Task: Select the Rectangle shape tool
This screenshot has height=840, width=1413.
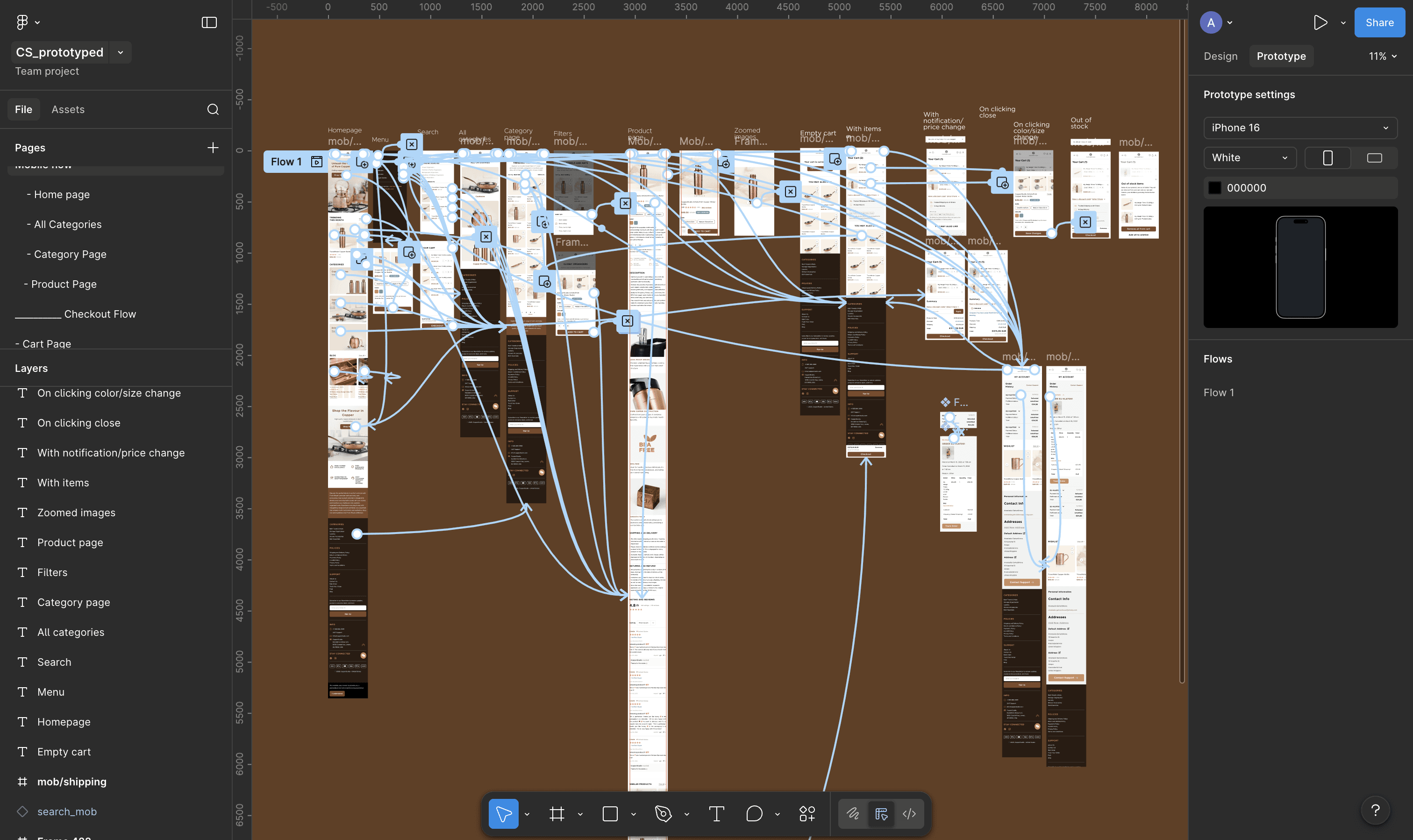Action: pyautogui.click(x=610, y=814)
